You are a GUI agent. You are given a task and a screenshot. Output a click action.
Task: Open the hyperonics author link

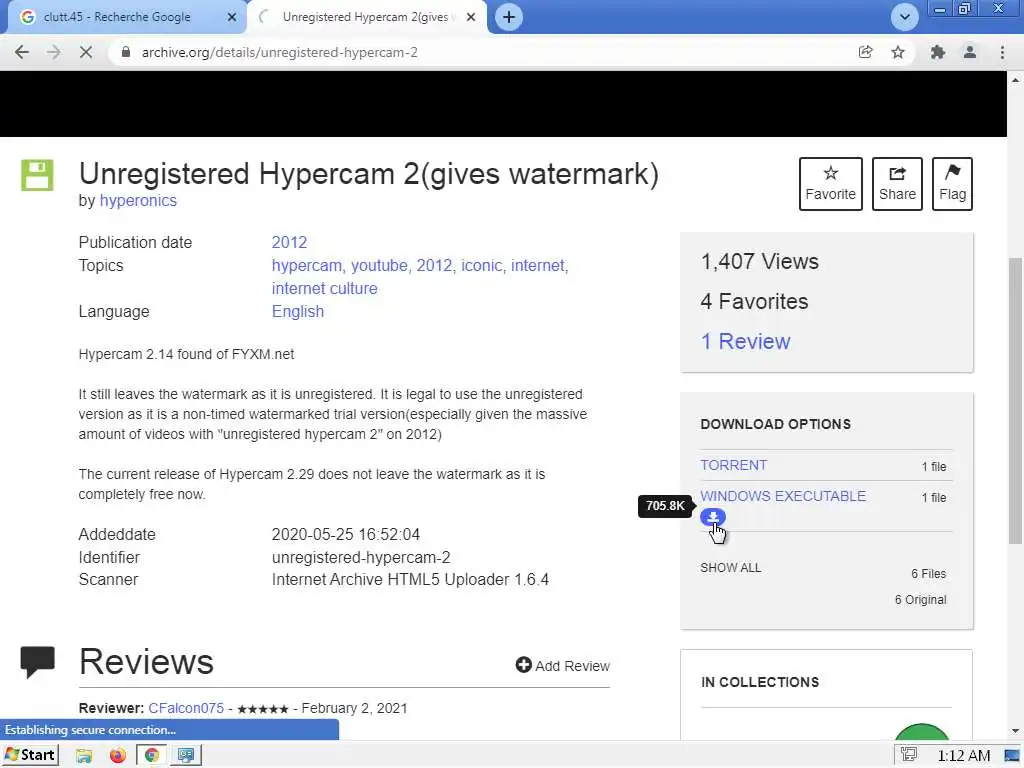[138, 200]
